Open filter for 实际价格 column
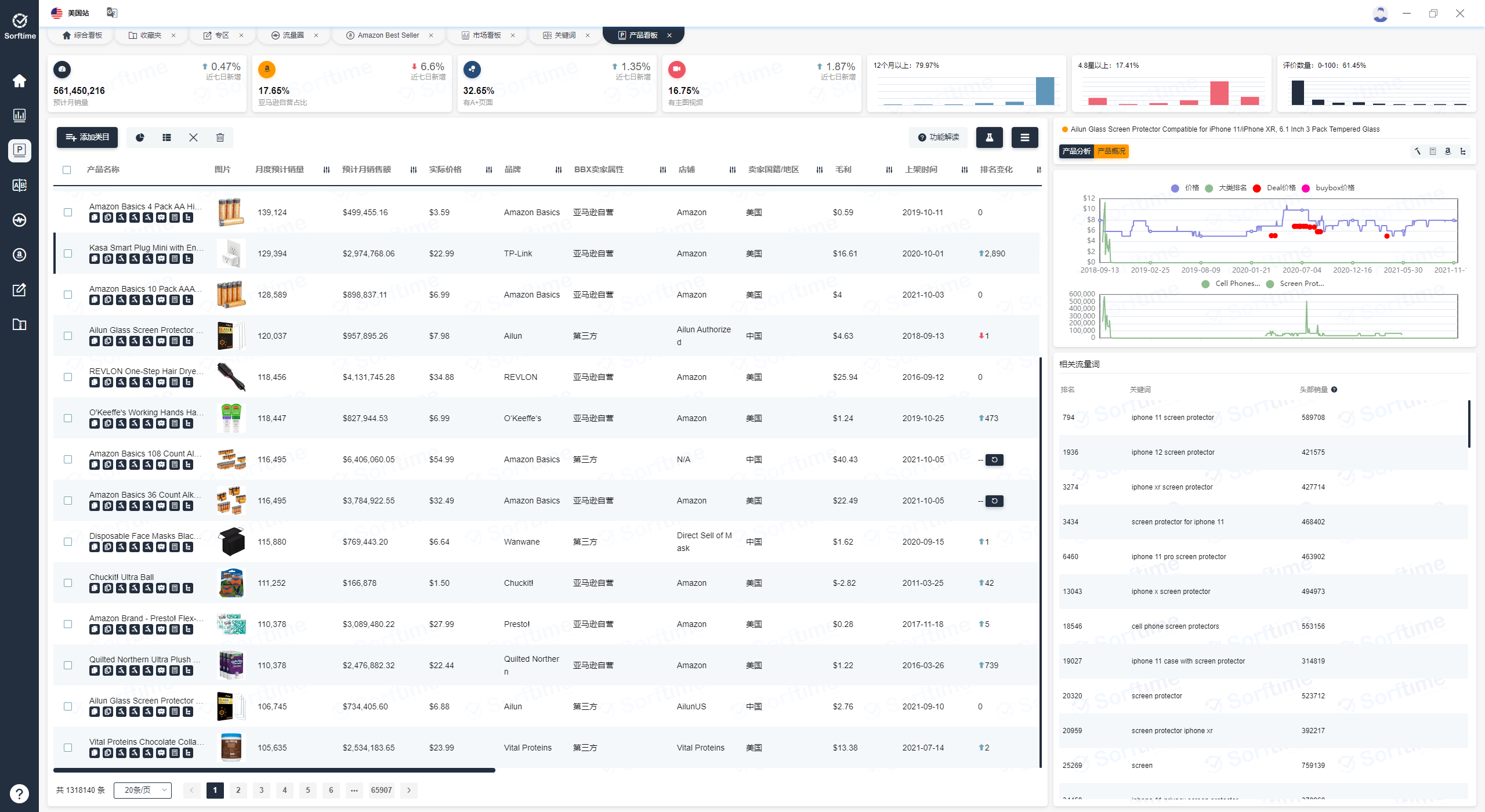 click(x=489, y=170)
